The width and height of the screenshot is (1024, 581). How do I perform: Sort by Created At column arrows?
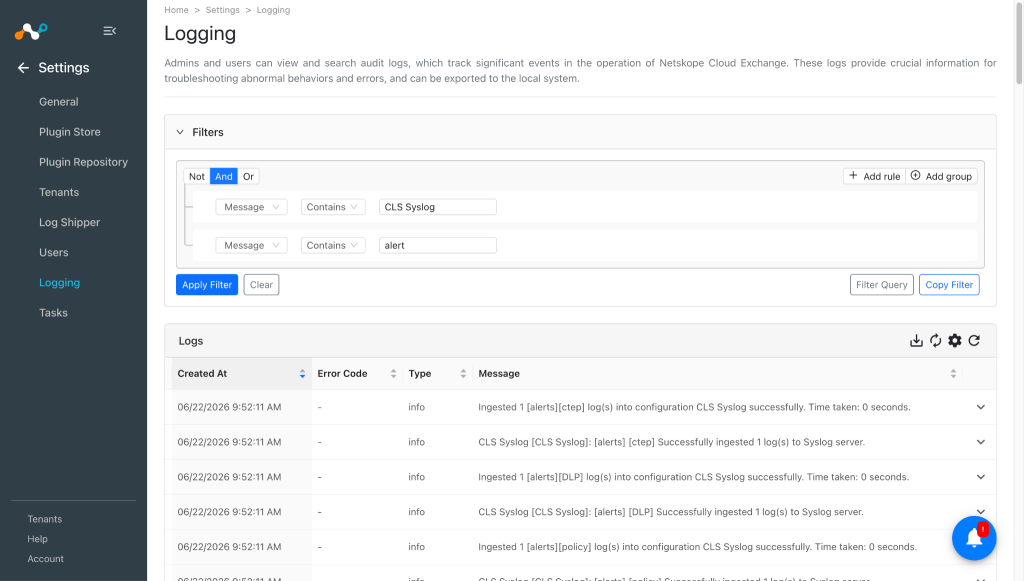(302, 373)
